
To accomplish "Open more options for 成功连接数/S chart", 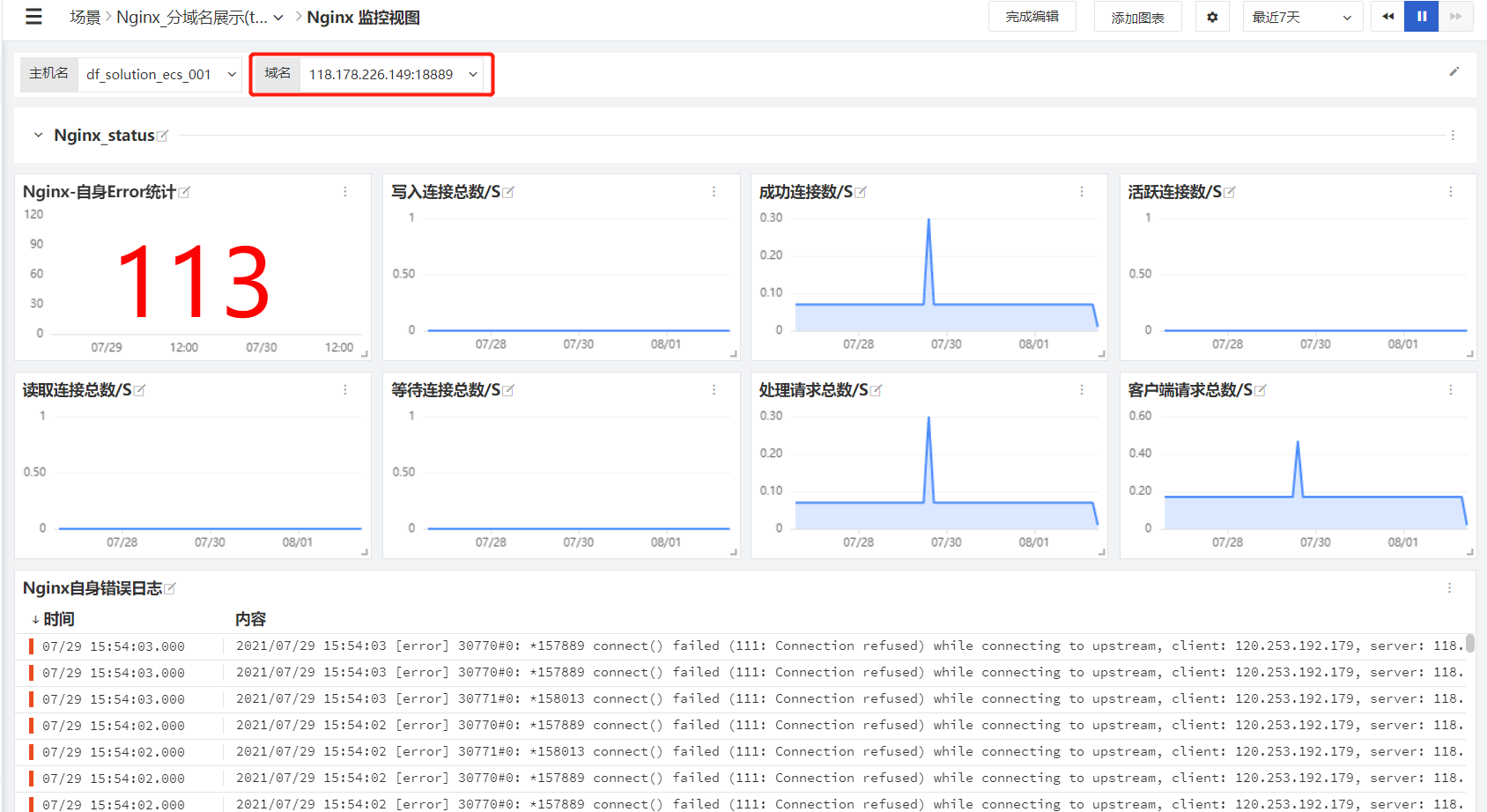I will tap(1082, 192).
